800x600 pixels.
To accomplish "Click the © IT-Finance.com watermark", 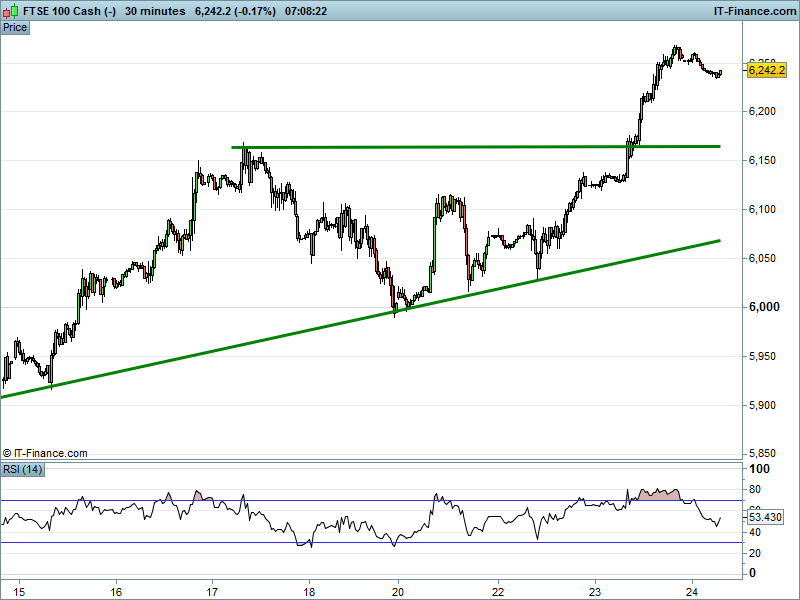I will click(45, 453).
